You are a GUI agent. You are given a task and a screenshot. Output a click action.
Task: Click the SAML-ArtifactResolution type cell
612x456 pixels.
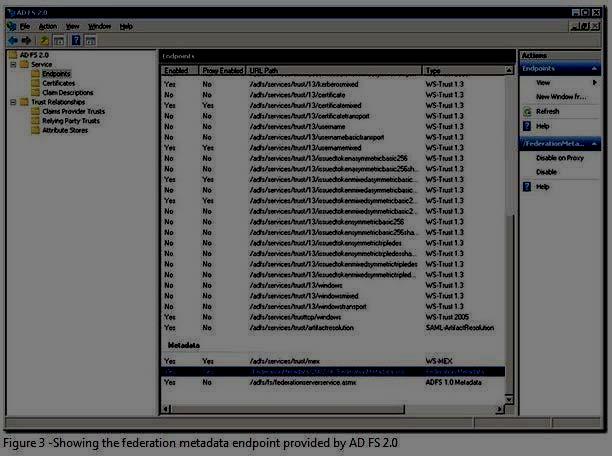click(459, 328)
